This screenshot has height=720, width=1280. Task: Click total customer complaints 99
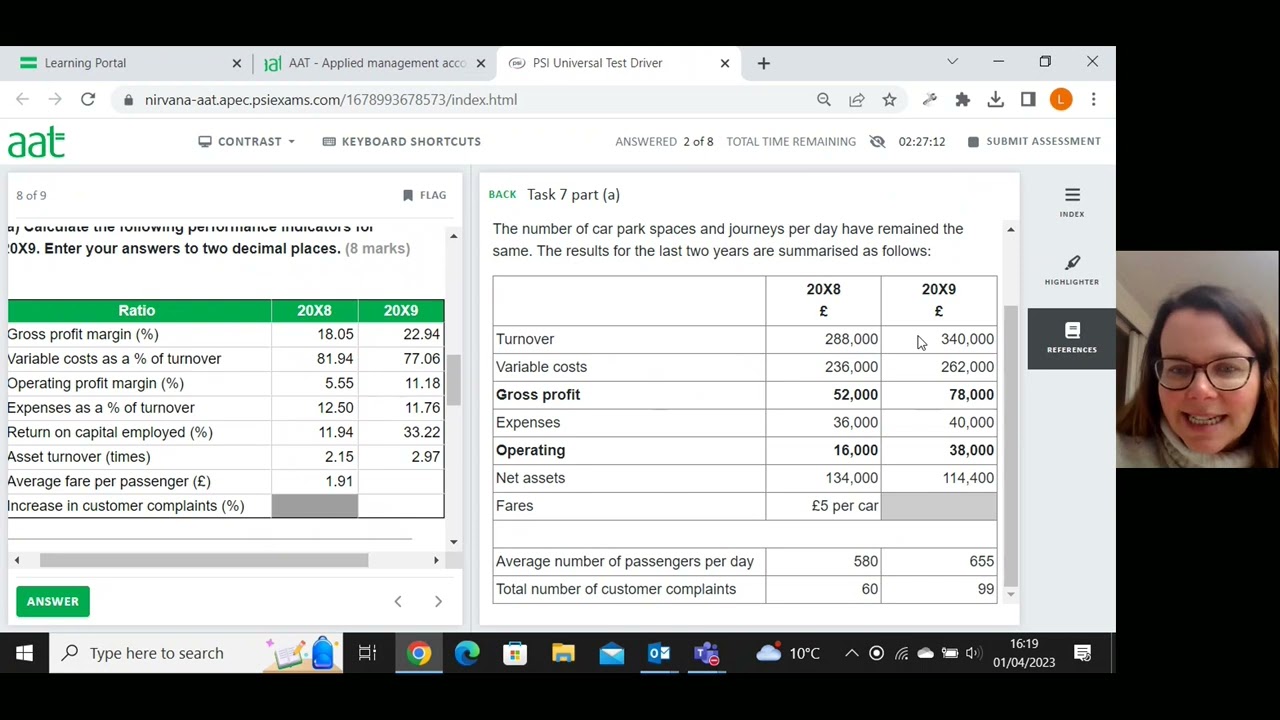[986, 589]
